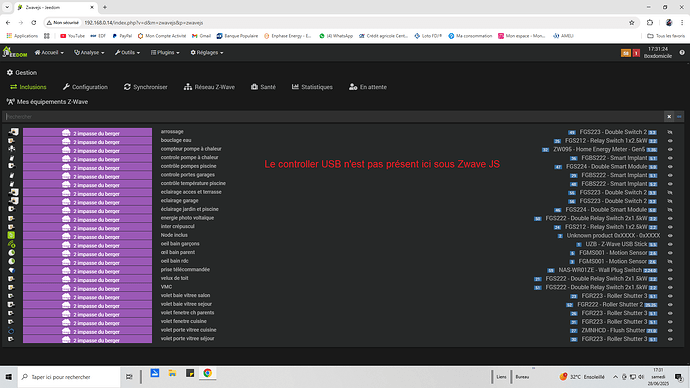Image resolution: width=690 pixels, height=388 pixels.
Task: Switch to the Réseau Z-Wave tab
Action: (x=209, y=87)
